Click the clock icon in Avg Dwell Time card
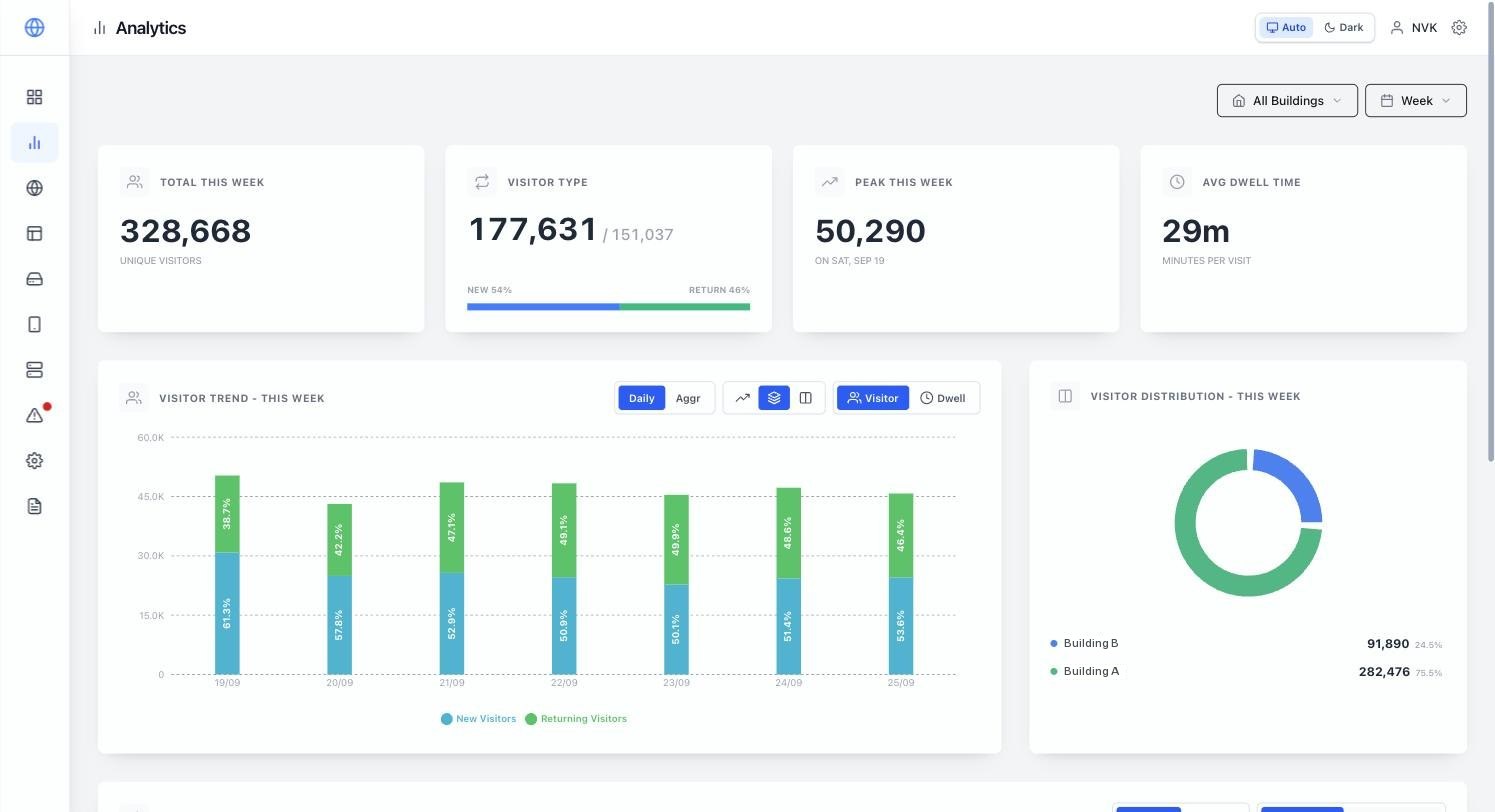 (1176, 182)
